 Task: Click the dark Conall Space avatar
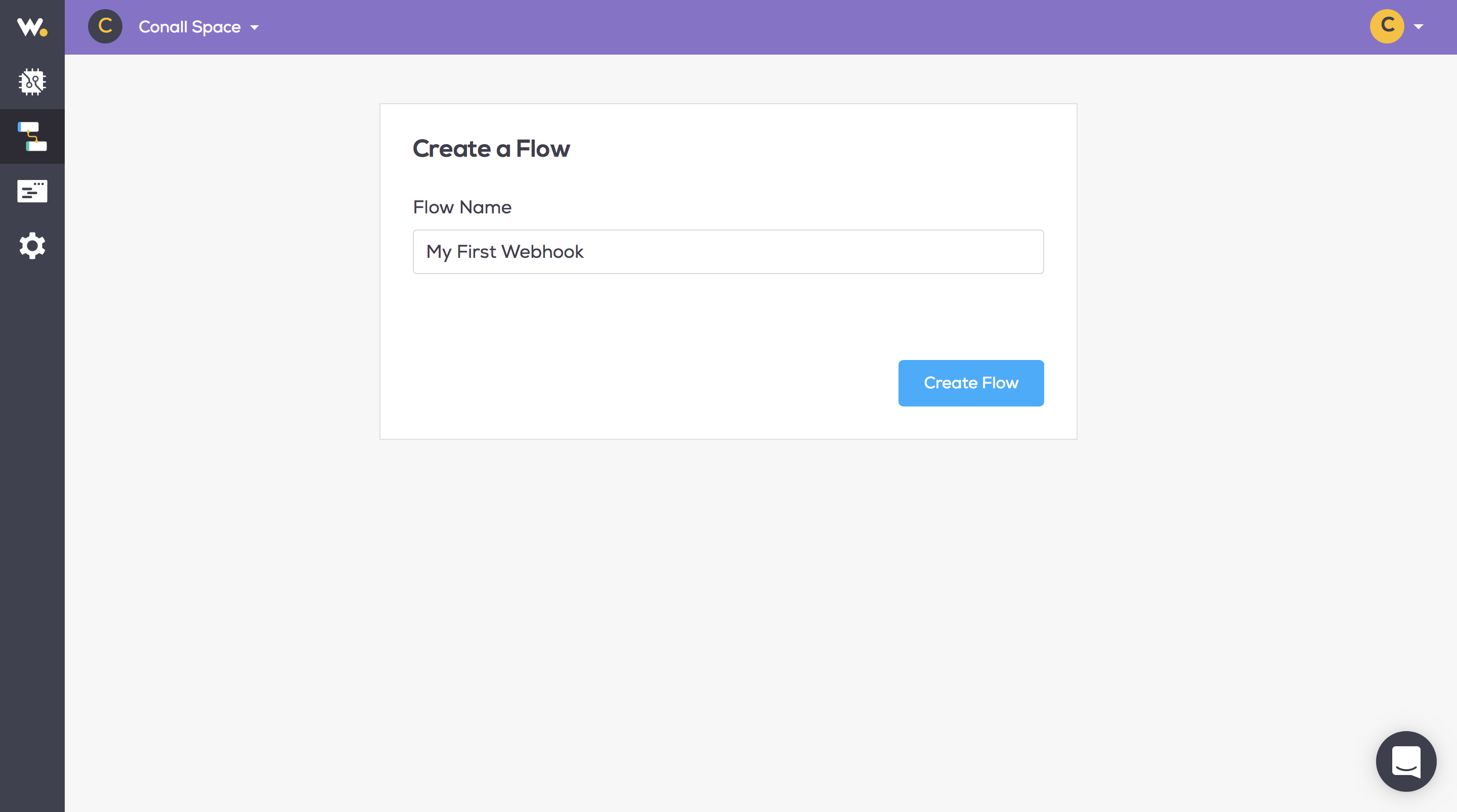tap(105, 27)
